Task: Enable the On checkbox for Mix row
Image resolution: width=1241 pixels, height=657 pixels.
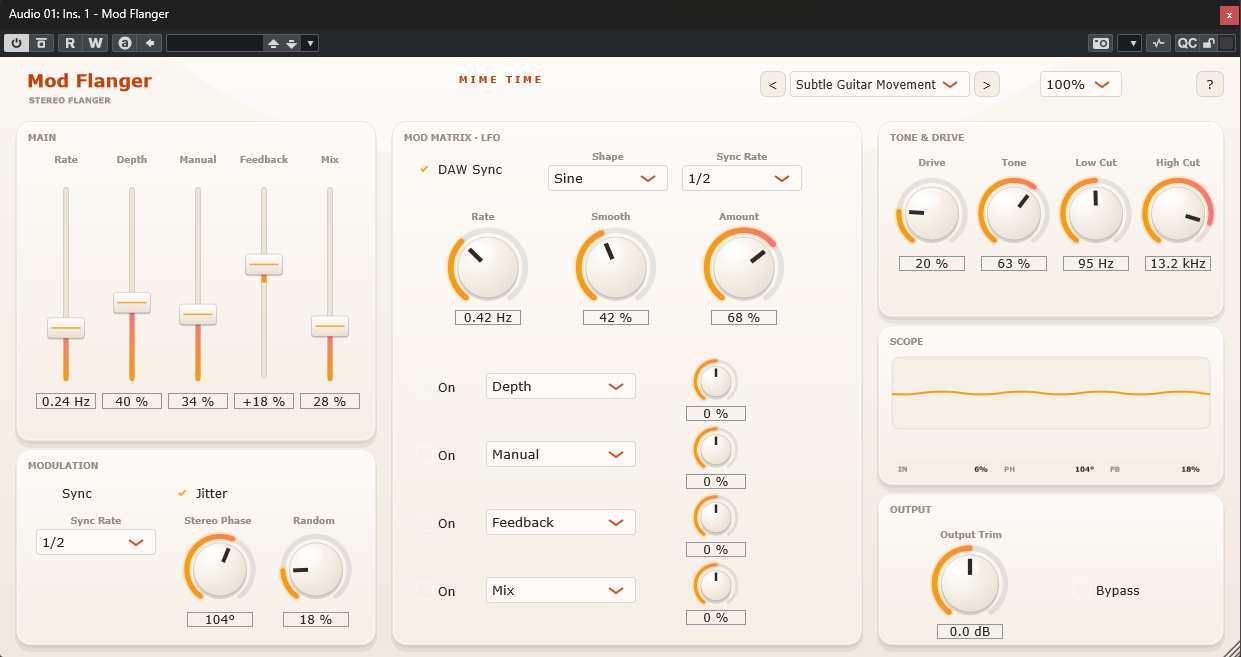Action: (424, 591)
